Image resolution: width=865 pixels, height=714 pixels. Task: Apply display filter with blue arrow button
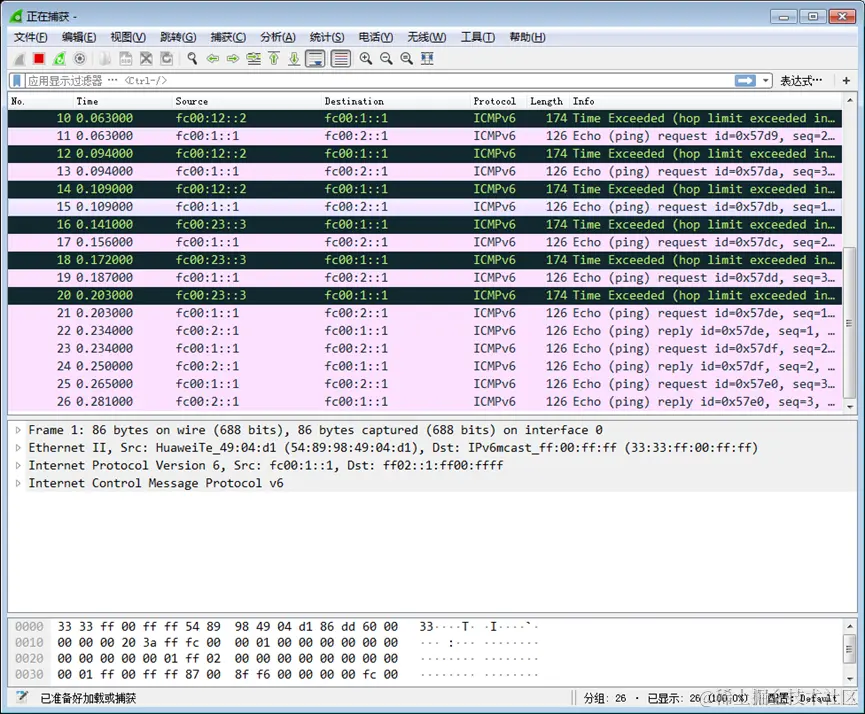(745, 81)
